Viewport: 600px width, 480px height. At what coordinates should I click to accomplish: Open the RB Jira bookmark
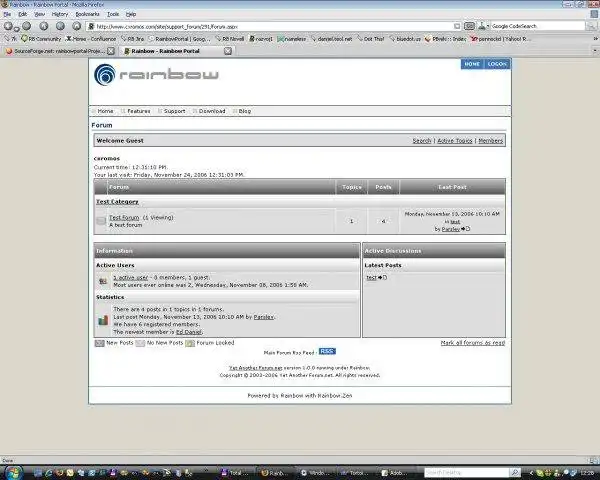tap(132, 39)
